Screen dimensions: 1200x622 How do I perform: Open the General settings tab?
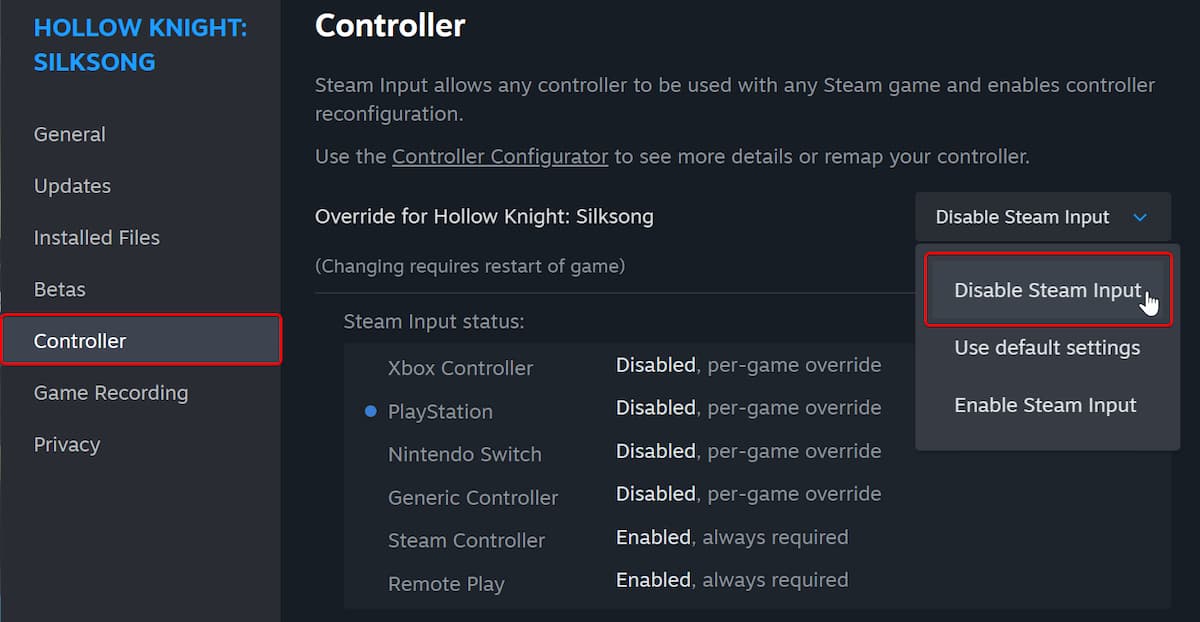70,135
